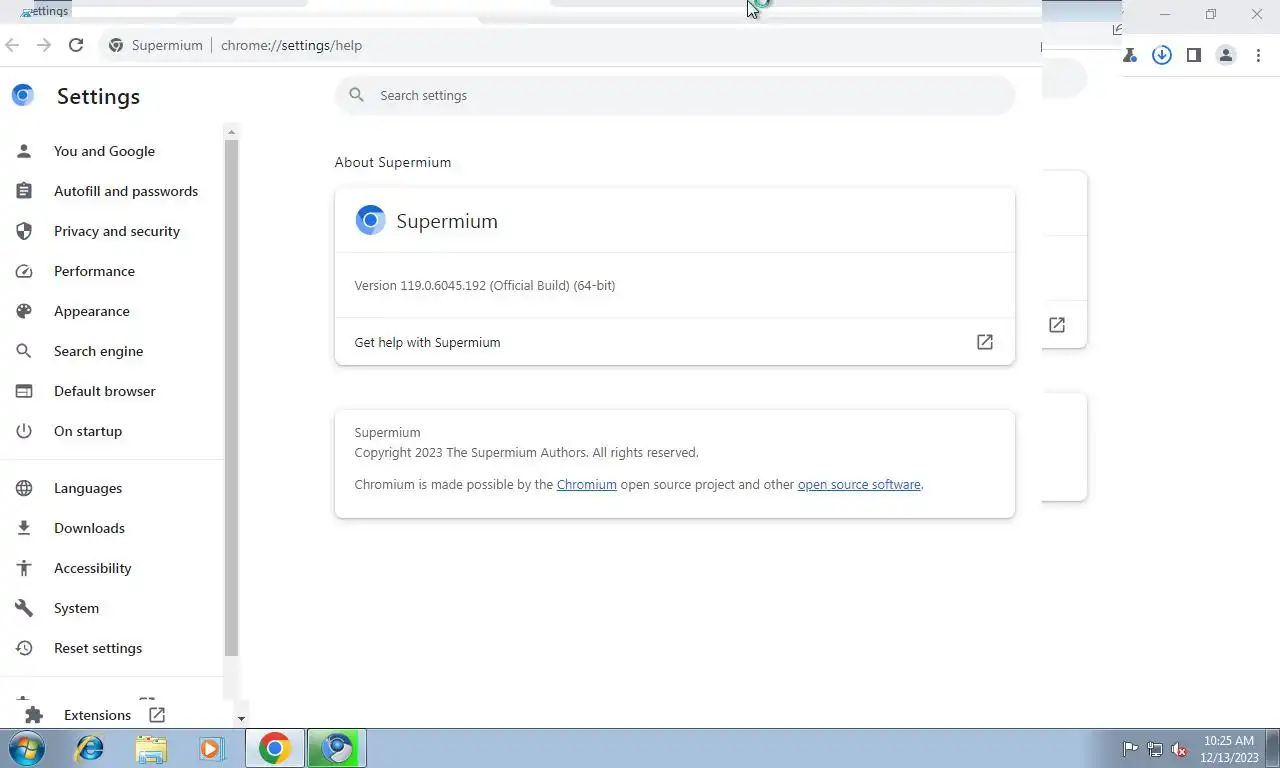This screenshot has width=1280, height=768.
Task: Switch to Supermium taskbar button
Action: click(x=337, y=748)
